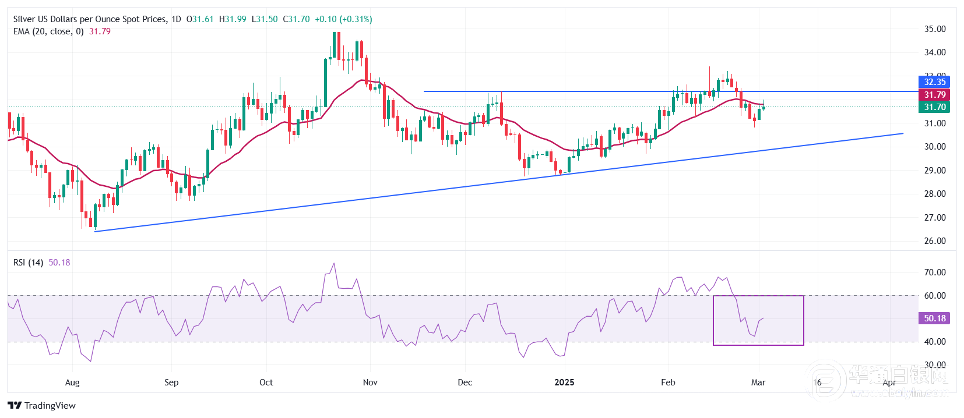This screenshot has width=964, height=418.
Task: Click the 26.00 level on price scale
Action: 934,241
